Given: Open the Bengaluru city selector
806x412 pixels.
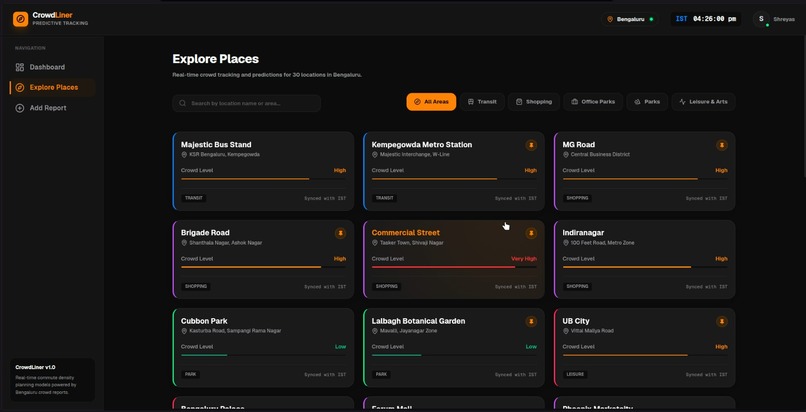Looking at the screenshot, I should (630, 19).
